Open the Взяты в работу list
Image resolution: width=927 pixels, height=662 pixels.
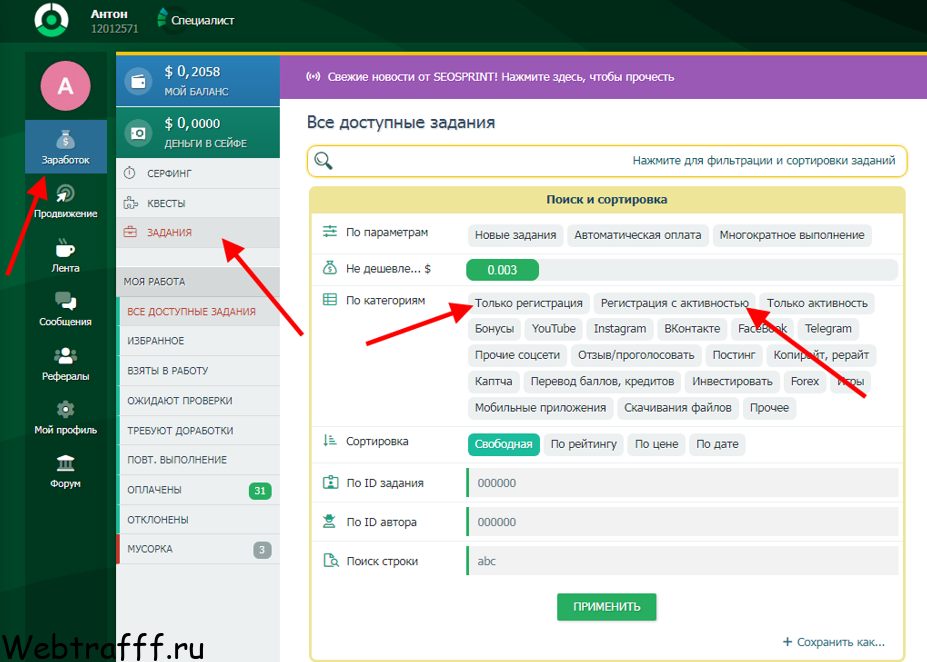pos(199,371)
